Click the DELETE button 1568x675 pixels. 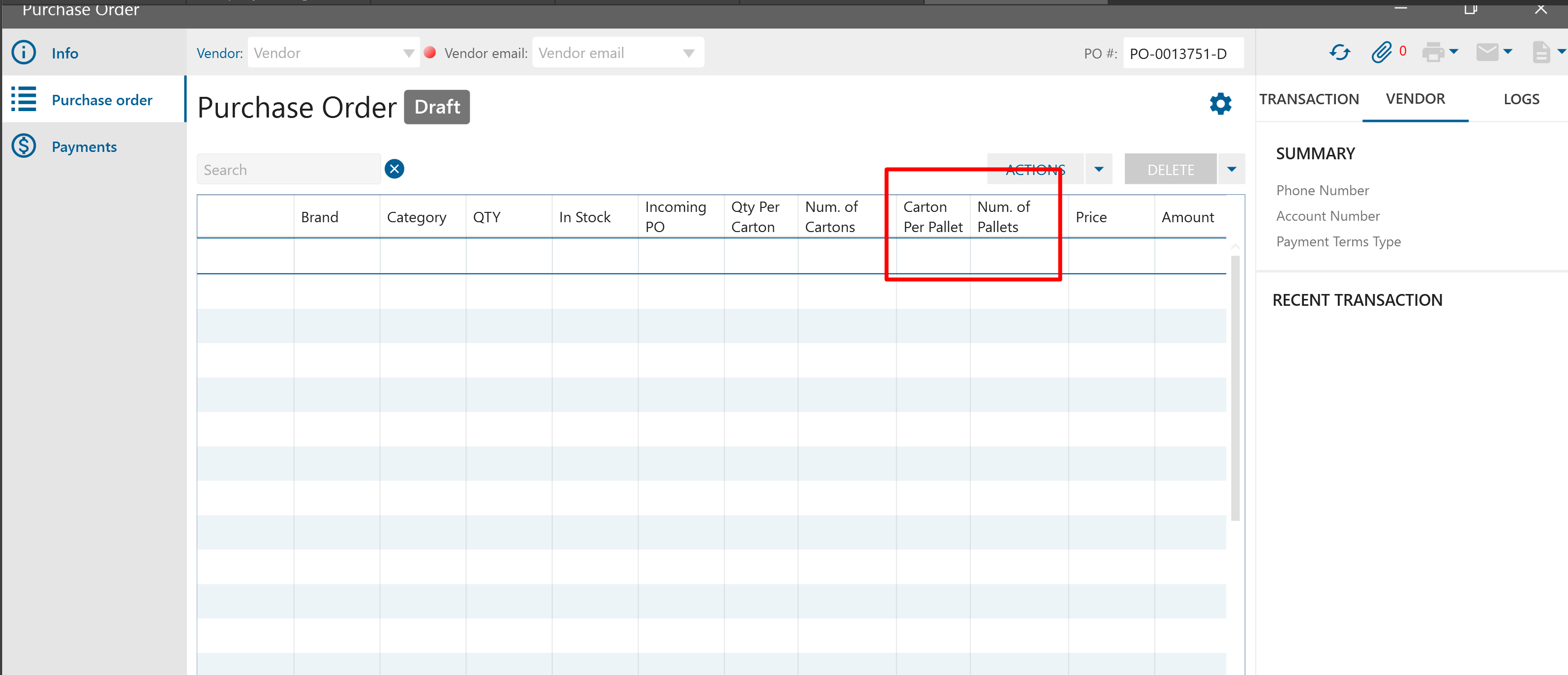[1170, 170]
